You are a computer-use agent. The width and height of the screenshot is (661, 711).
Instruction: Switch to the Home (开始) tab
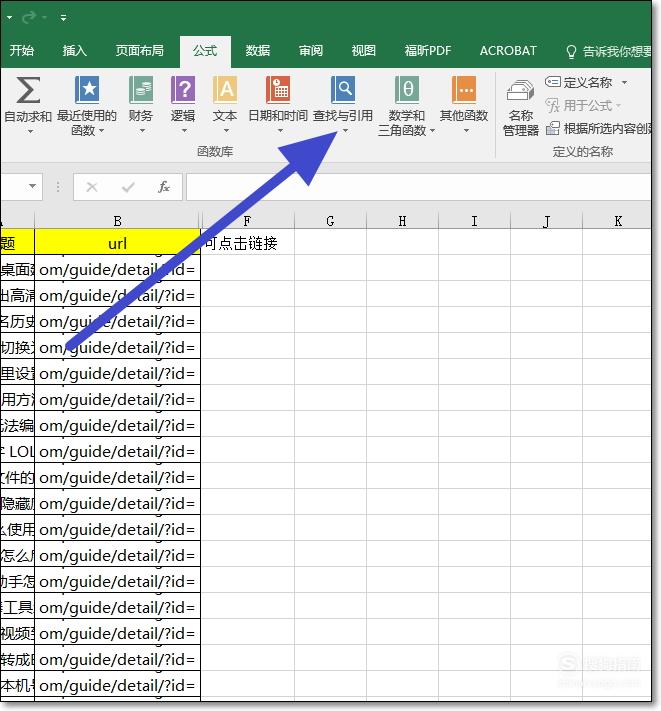click(21, 50)
